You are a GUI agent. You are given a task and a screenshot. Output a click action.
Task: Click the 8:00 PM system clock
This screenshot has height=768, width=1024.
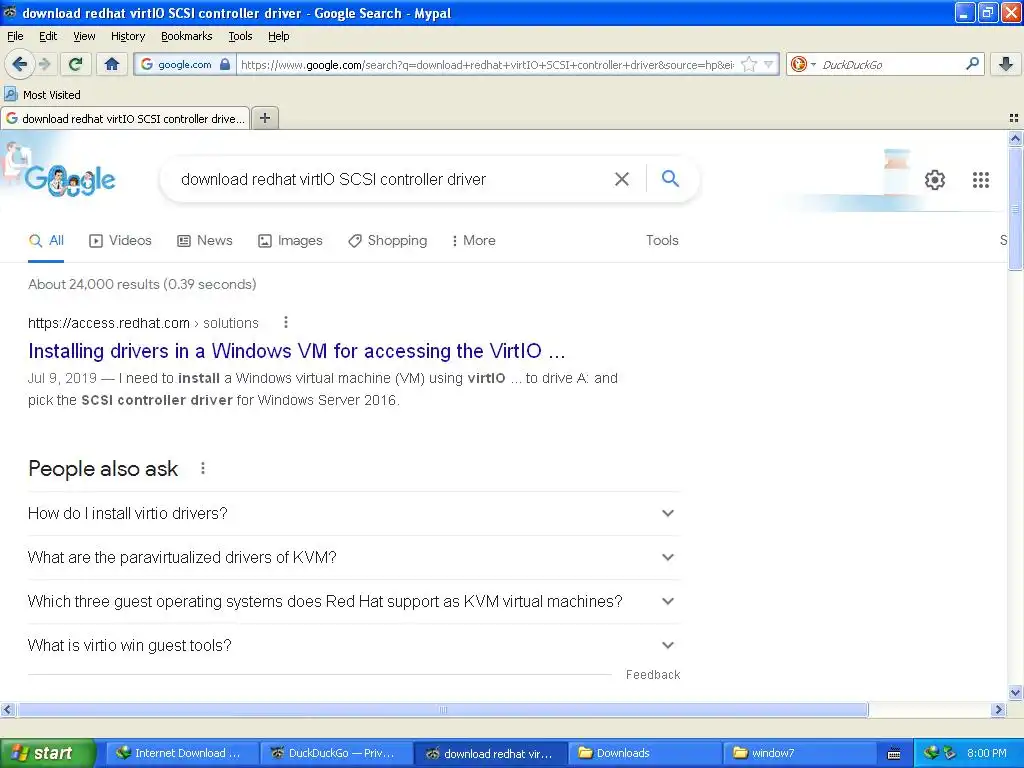[986, 753]
